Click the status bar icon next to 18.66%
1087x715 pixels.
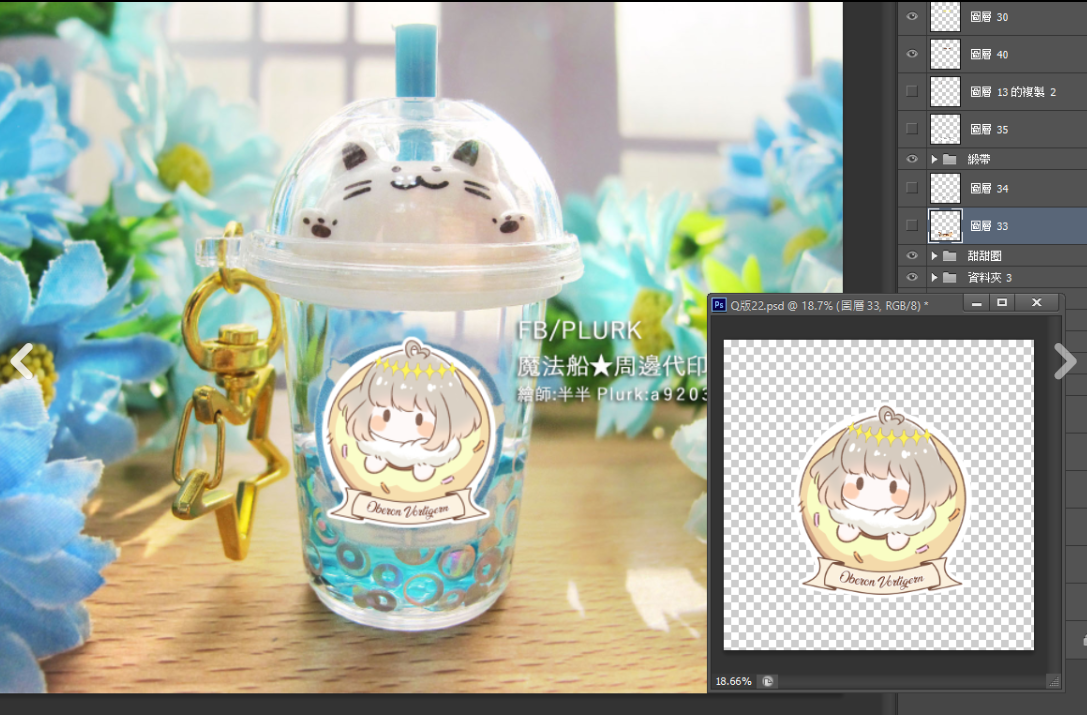tap(767, 682)
